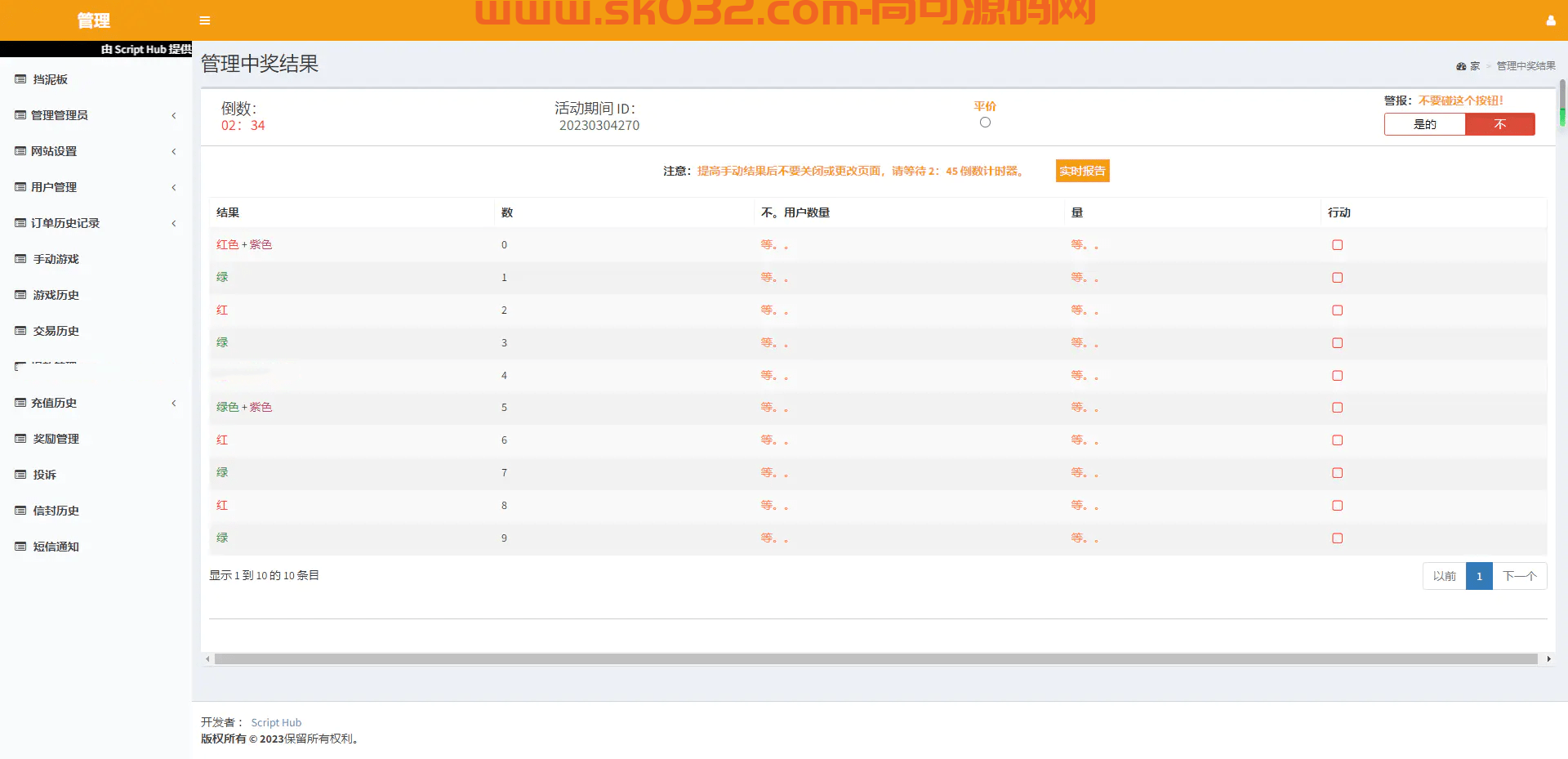
Task: Select the 平价 radio button
Action: (985, 123)
